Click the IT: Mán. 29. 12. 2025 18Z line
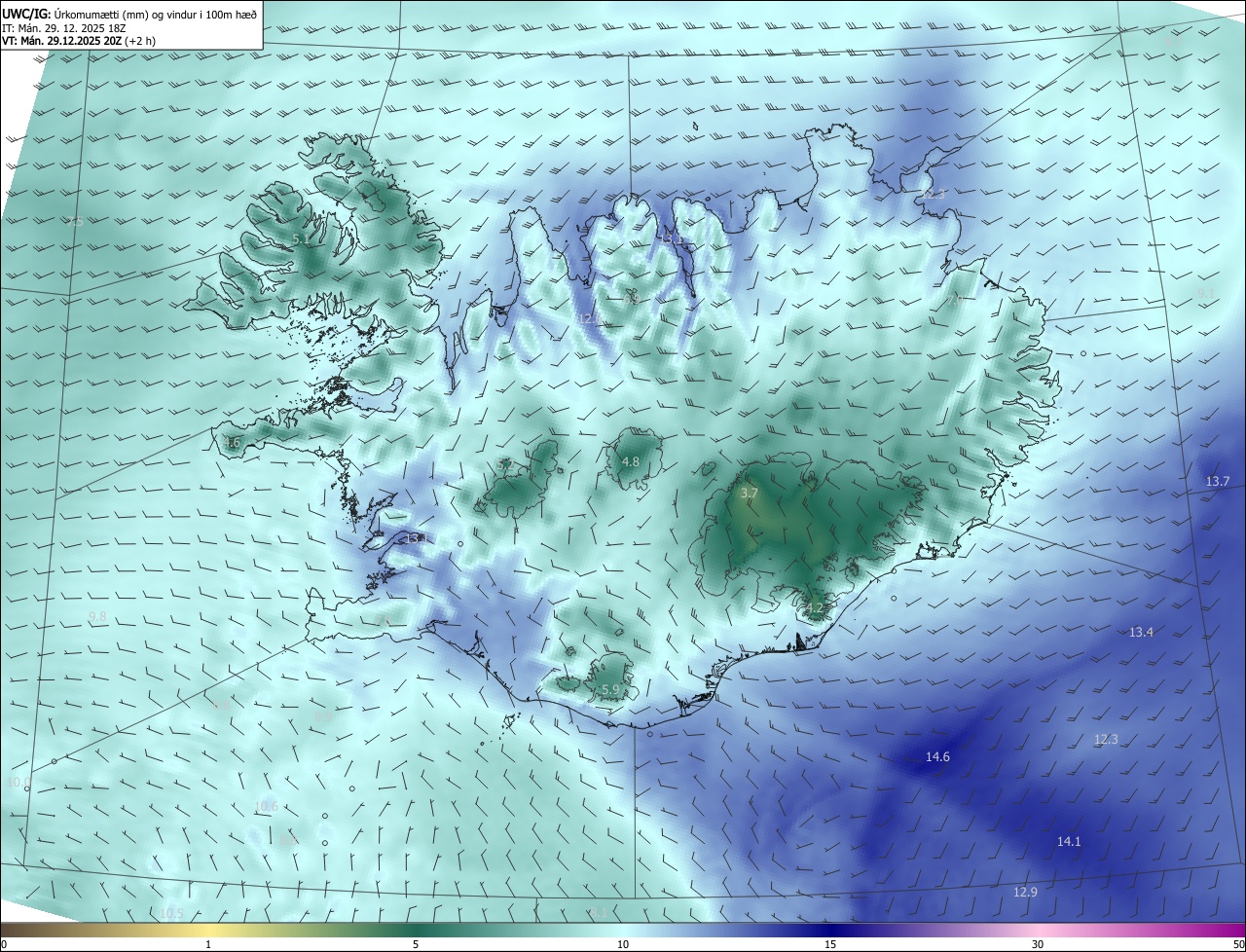Viewport: 1246px width, 952px height. click(65, 28)
